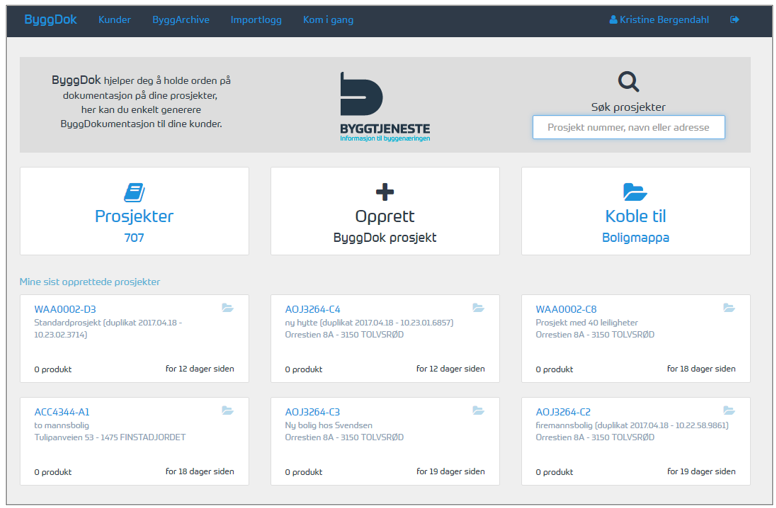Click folder icon on AOJ3264-C2 card
The width and height of the screenshot is (776, 508).
(729, 411)
